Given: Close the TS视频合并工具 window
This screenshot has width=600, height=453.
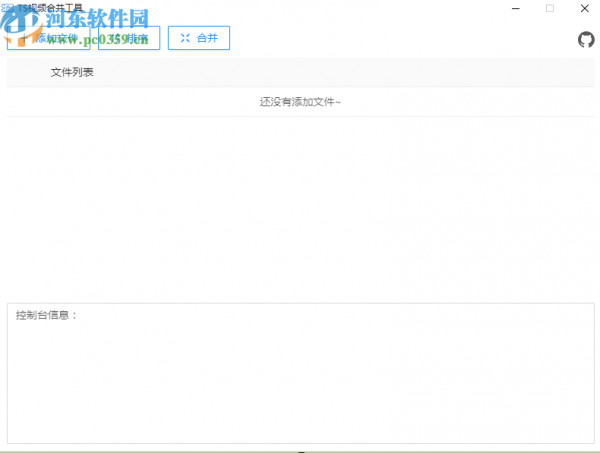Looking at the screenshot, I should [584, 8].
